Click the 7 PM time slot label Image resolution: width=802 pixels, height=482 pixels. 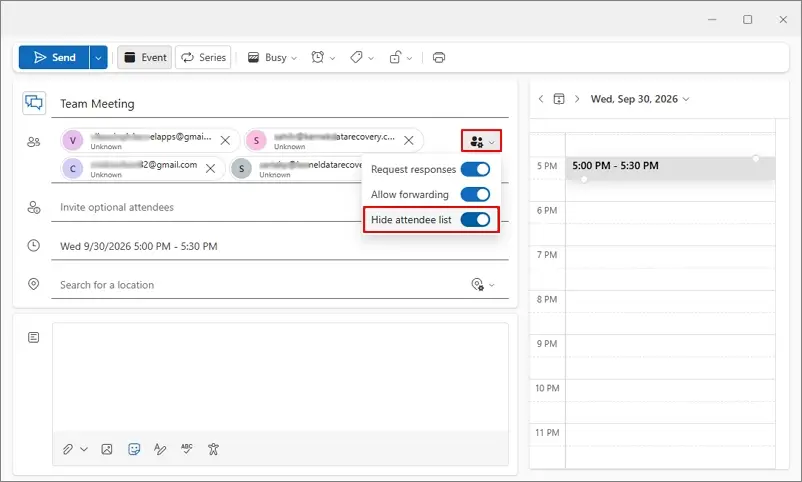click(x=547, y=255)
